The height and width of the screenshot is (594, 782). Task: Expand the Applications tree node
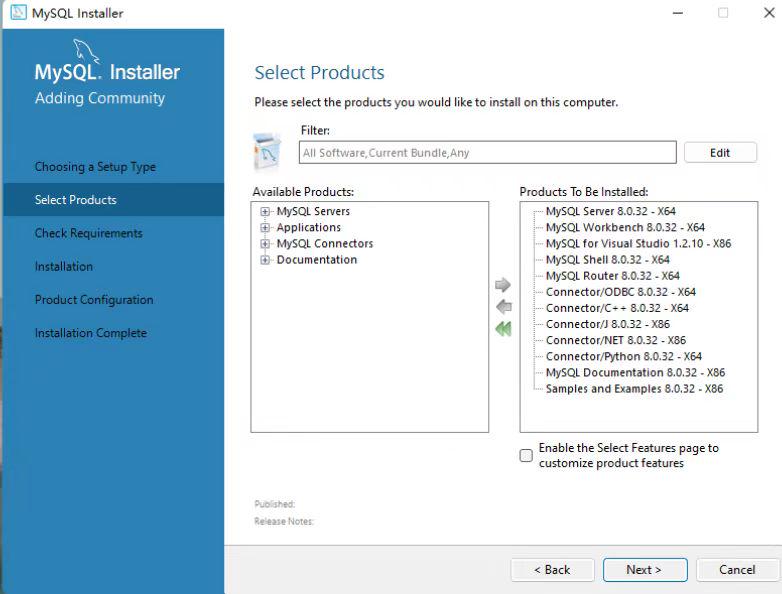(265, 227)
